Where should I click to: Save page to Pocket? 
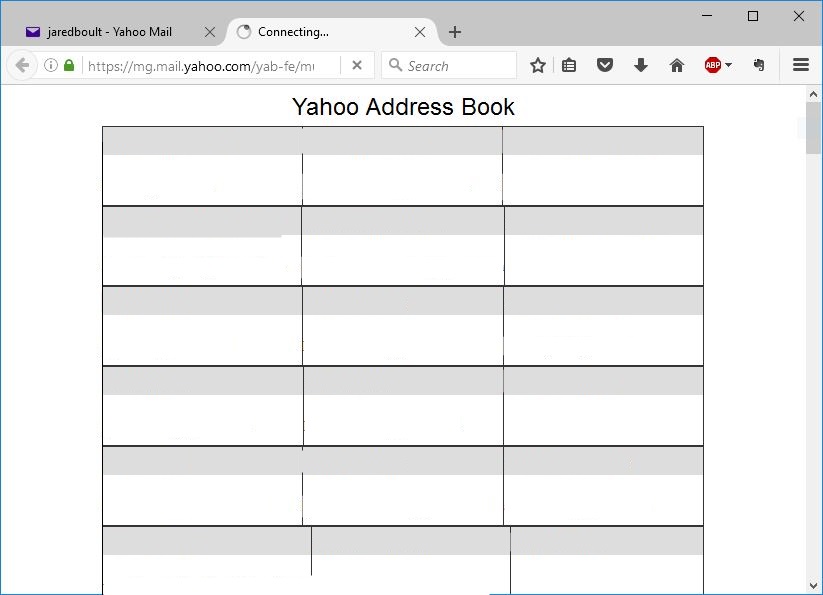click(x=605, y=65)
